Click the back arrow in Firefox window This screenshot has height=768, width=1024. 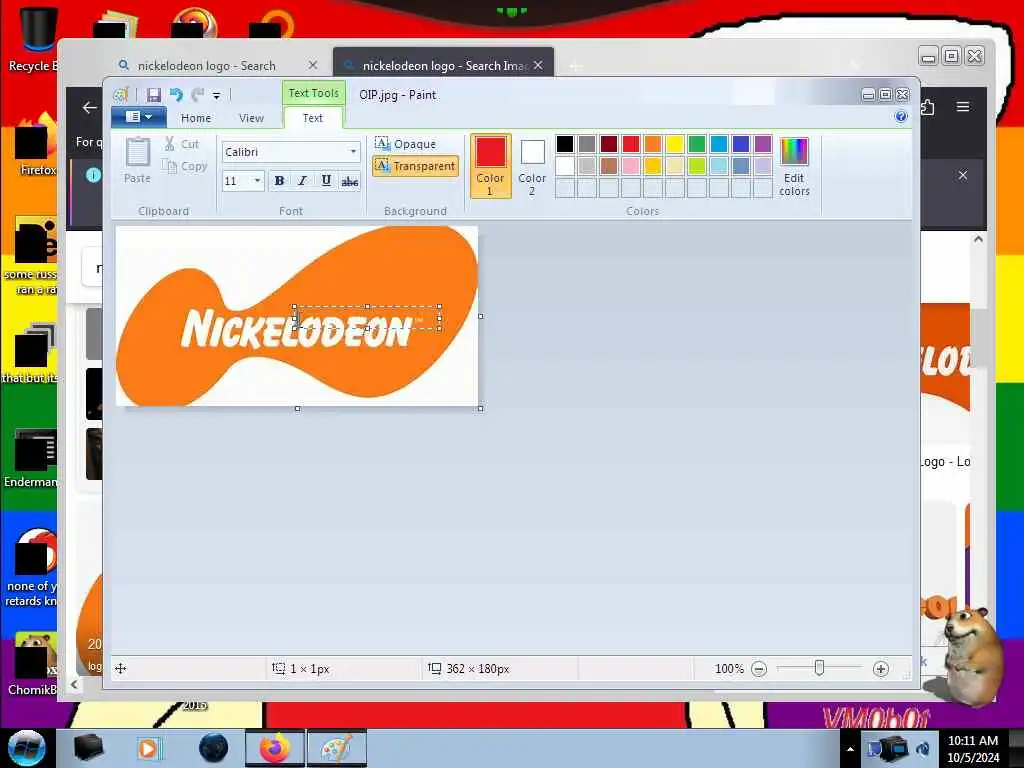pyautogui.click(x=89, y=108)
